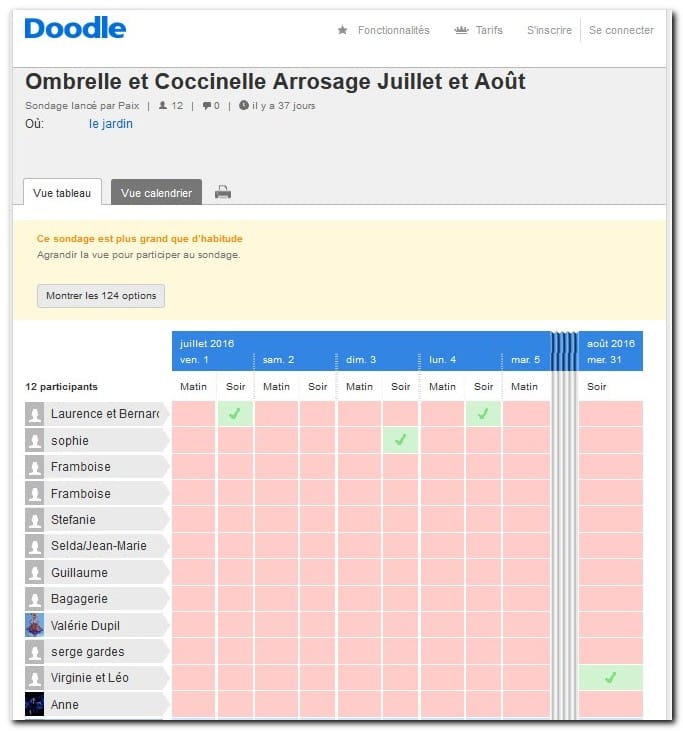The width and height of the screenshot is (683, 731).
Task: Click Ce sondage est plus grand que d'habitude
Action: point(140,239)
